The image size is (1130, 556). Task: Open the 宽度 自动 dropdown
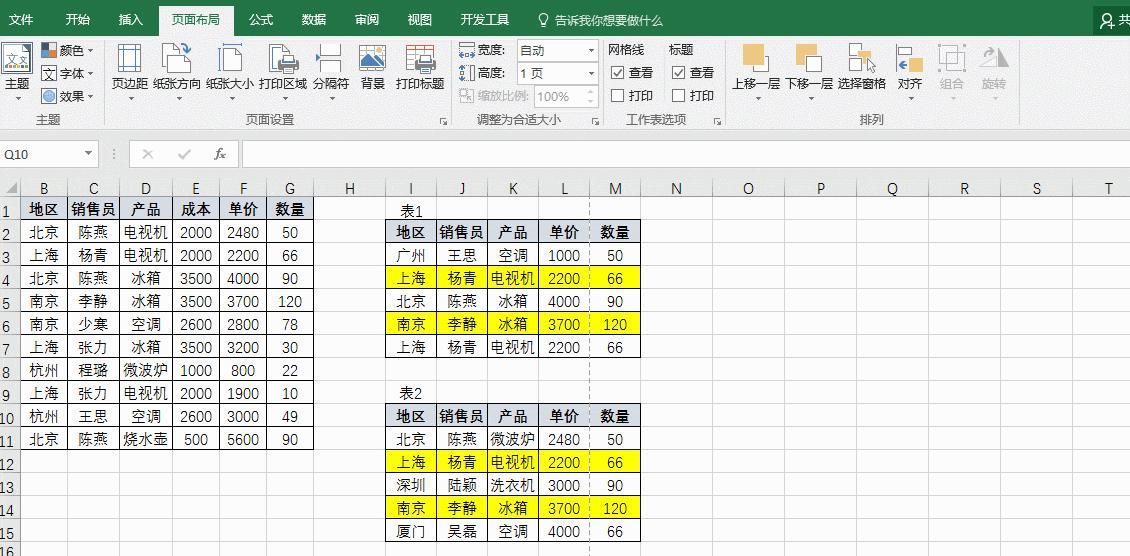592,50
